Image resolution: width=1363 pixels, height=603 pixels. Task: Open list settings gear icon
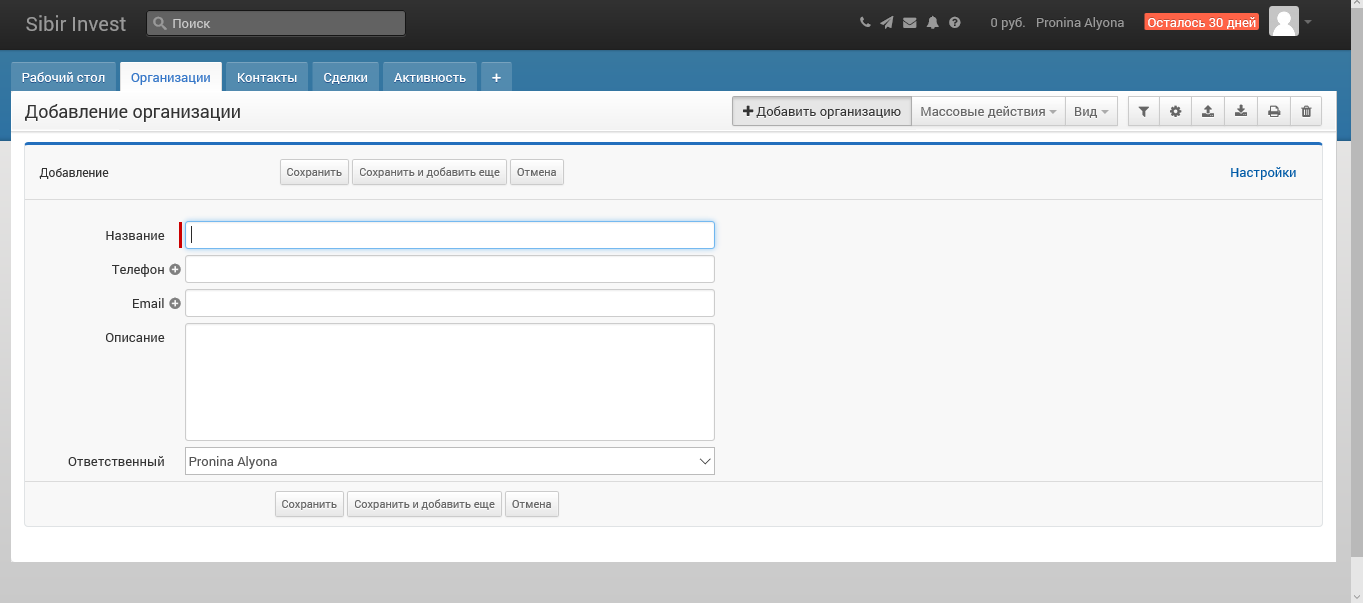pyautogui.click(x=1176, y=112)
